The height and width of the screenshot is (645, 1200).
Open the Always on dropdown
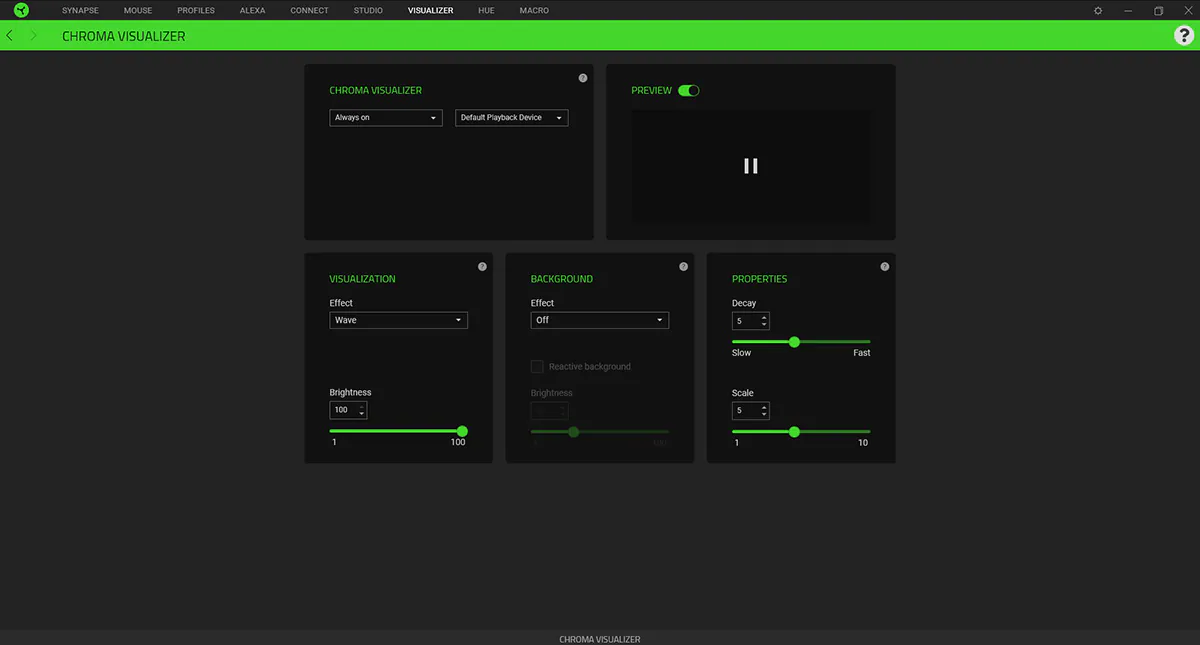point(386,118)
